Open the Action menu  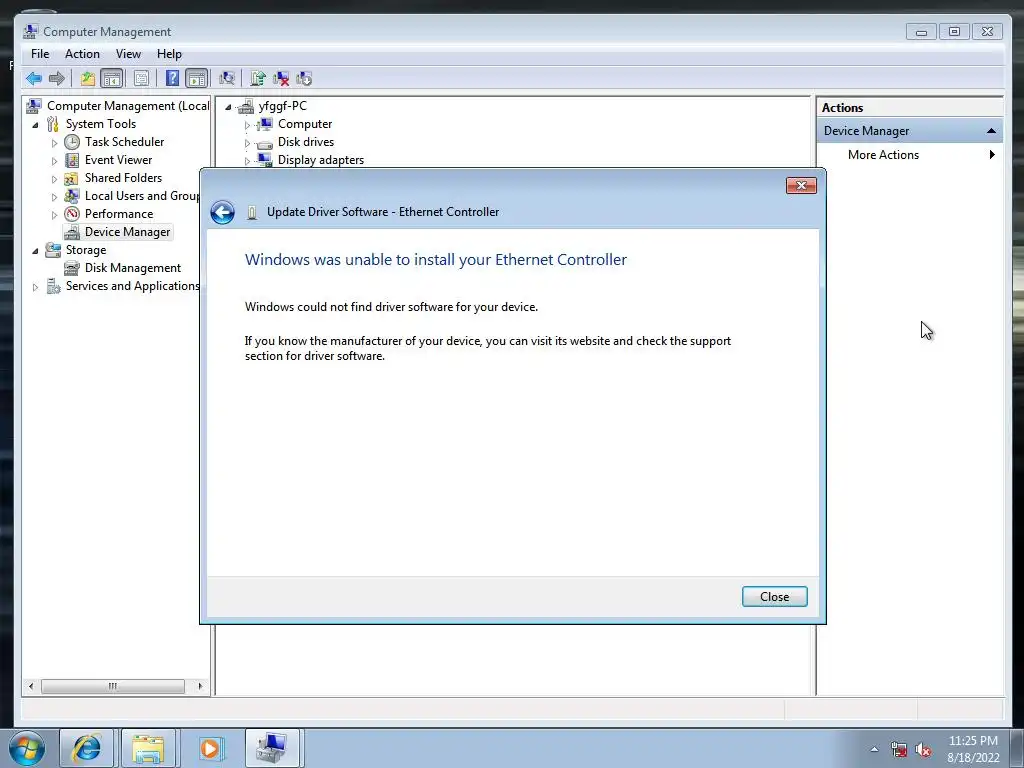point(82,54)
